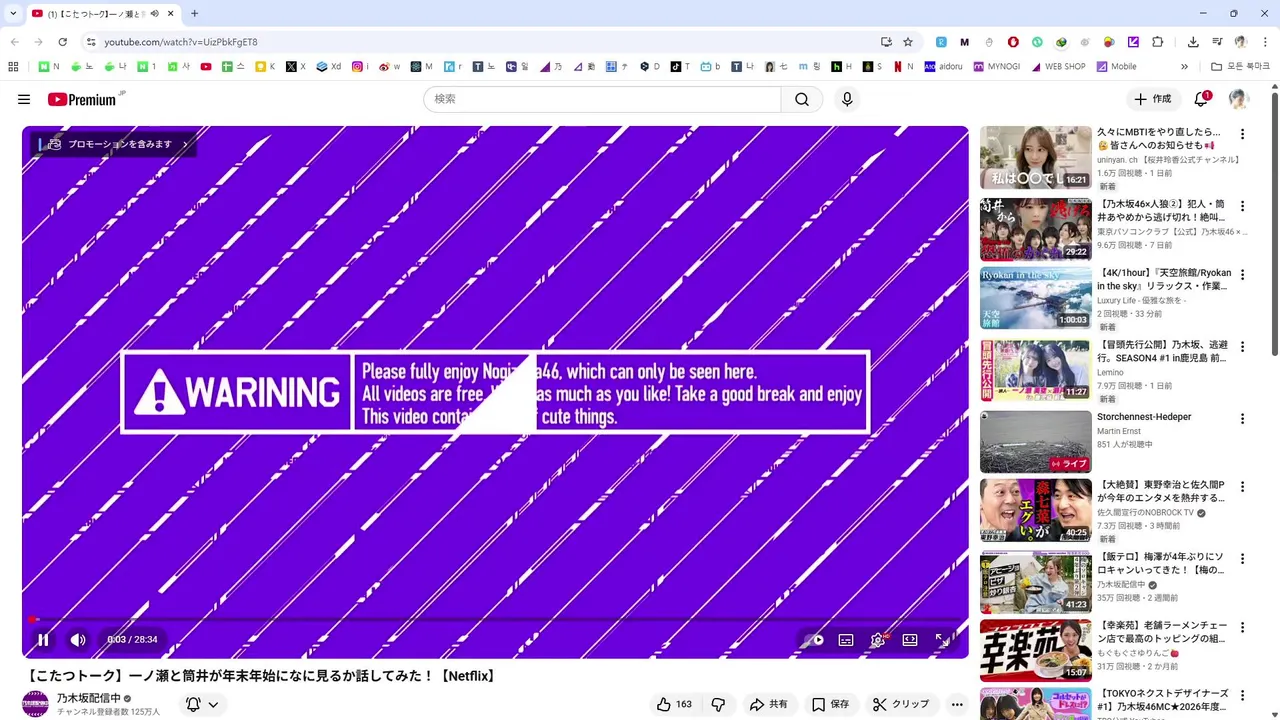
Task: Open the 乃木坂46×人狼 video title
Action: pos(1161,211)
